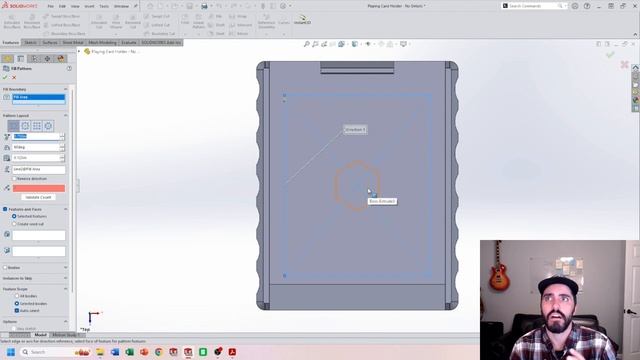This screenshot has width=640, height=360.
Task: Select the Perforation pattern layout icon
Action: pos(13,126)
